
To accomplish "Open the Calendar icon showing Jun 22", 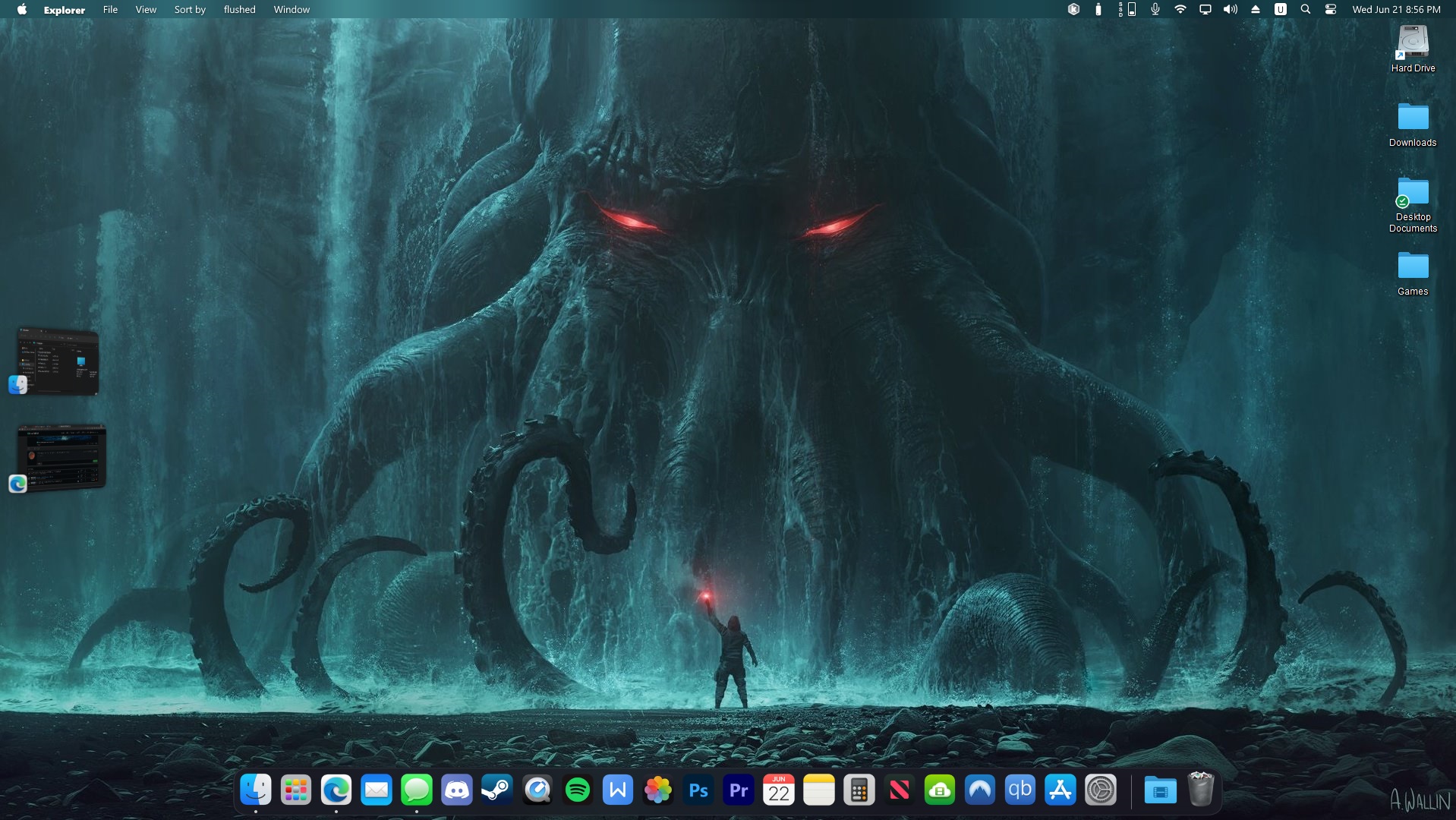I will (778, 790).
